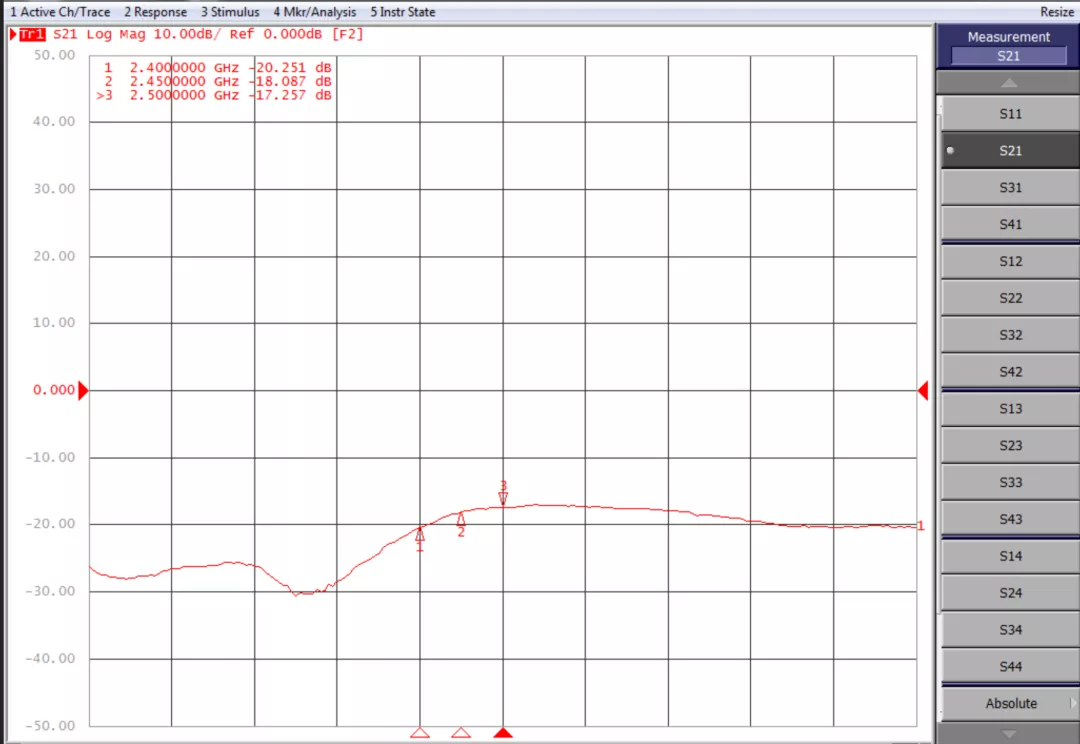Click the marker 3 readout at 2.5 GHz
Image resolution: width=1080 pixels, height=744 pixels.
coord(214,95)
